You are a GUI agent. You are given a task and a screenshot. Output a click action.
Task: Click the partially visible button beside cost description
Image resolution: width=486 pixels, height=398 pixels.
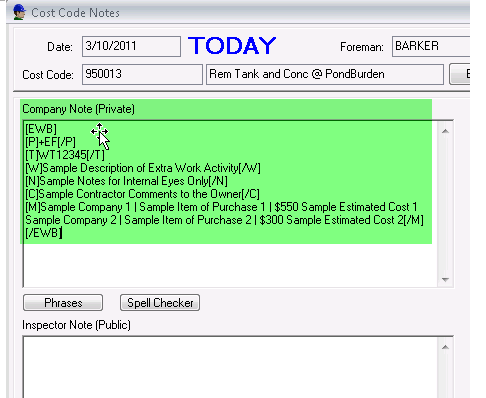pyautogui.click(x=460, y=74)
